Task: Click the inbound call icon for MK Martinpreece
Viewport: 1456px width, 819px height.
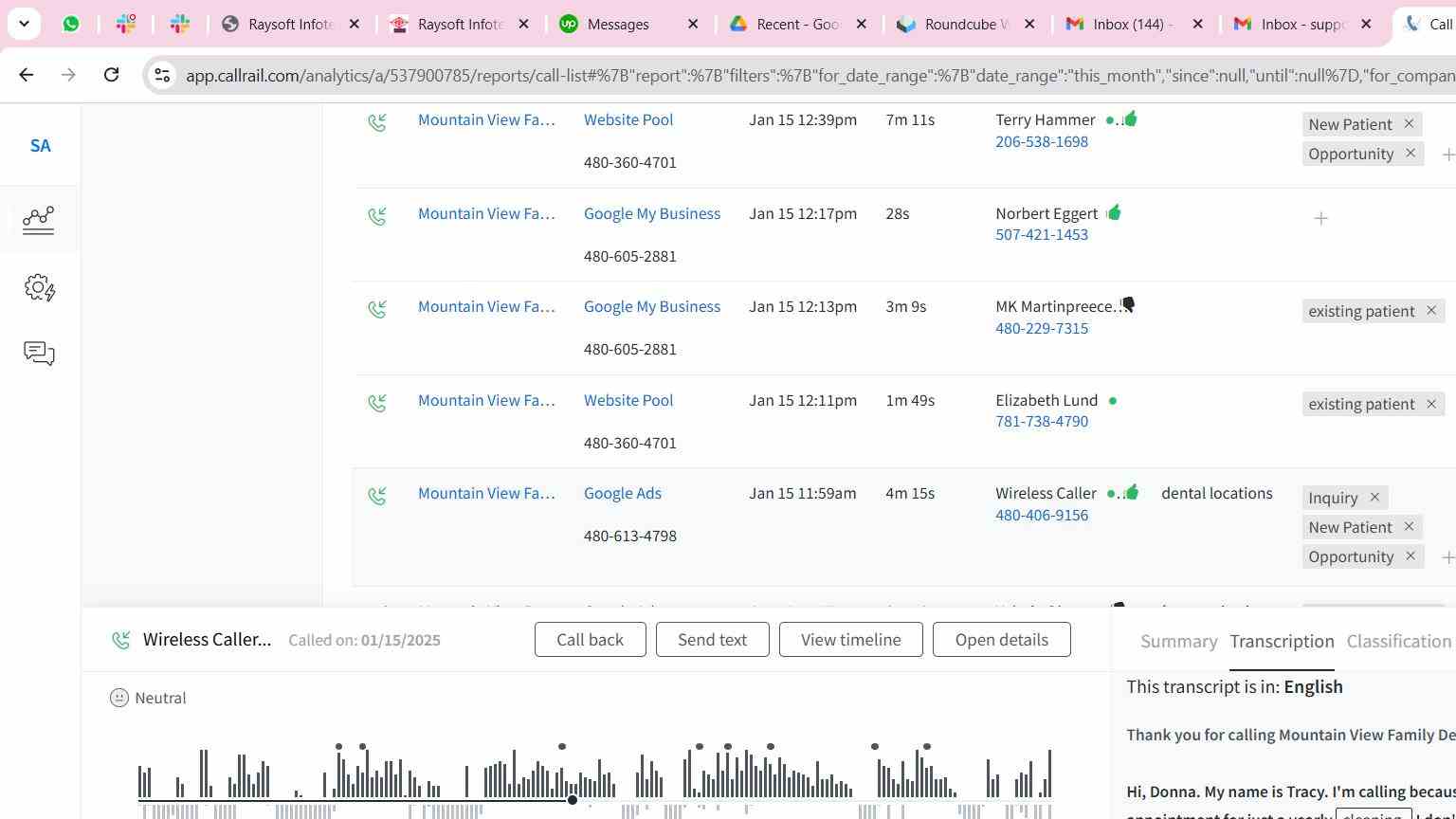Action: 377,309
